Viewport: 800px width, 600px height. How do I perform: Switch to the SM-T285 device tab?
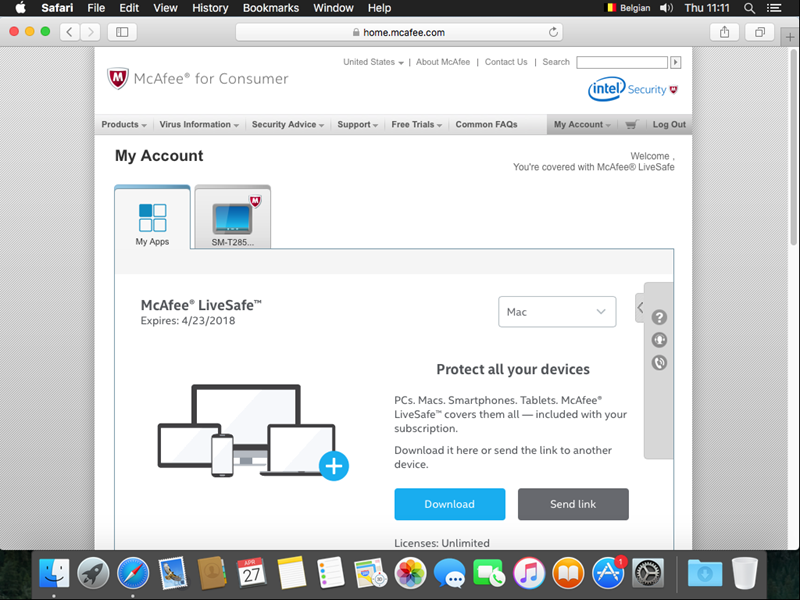(x=233, y=218)
